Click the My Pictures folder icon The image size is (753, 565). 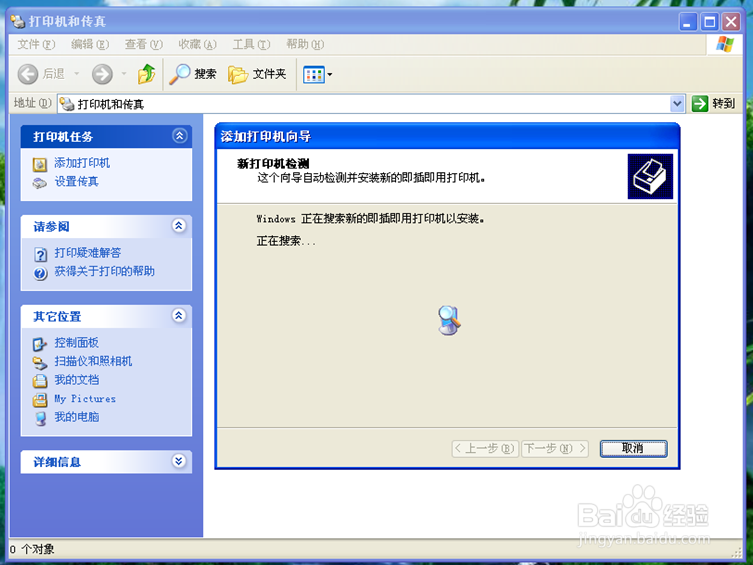point(40,400)
